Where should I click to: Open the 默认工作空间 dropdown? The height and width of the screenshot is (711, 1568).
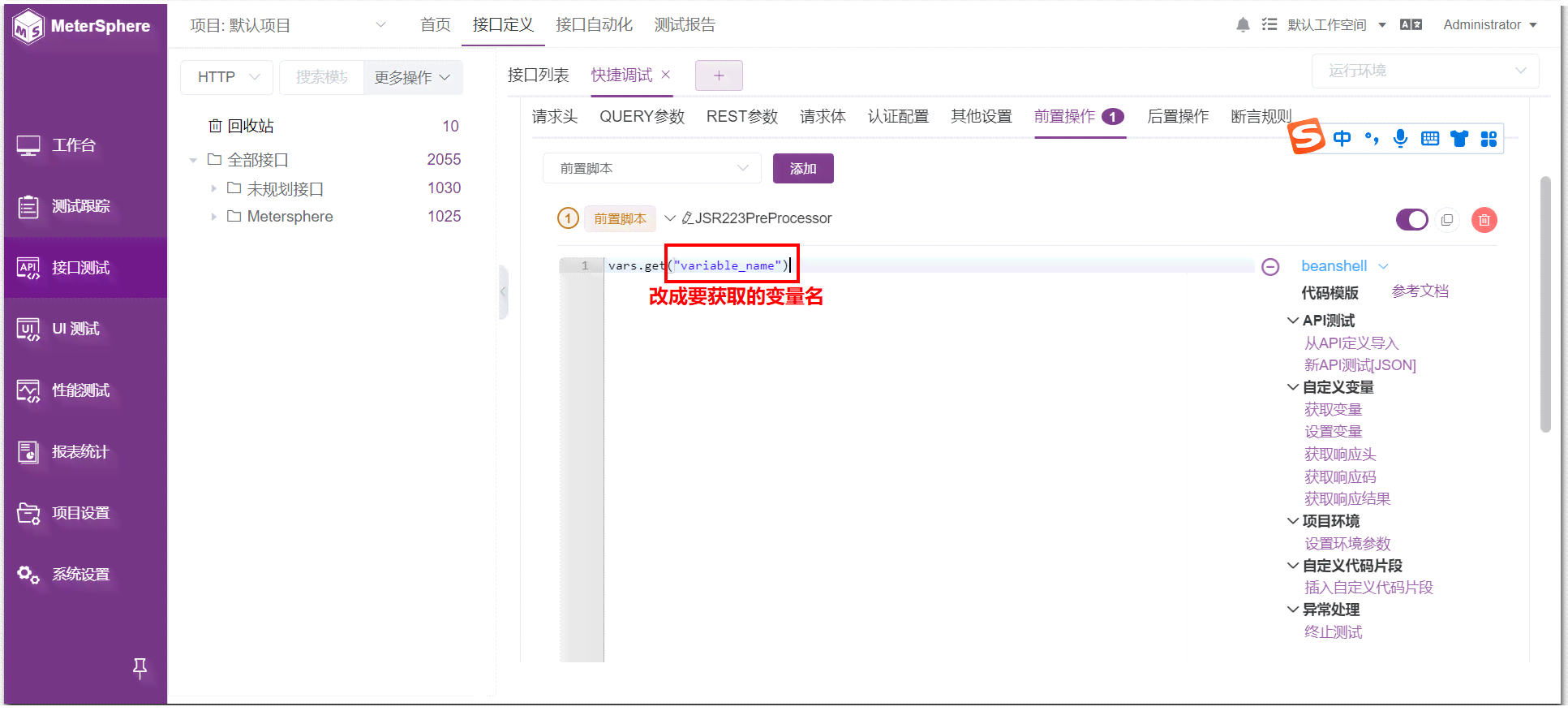point(1337,25)
